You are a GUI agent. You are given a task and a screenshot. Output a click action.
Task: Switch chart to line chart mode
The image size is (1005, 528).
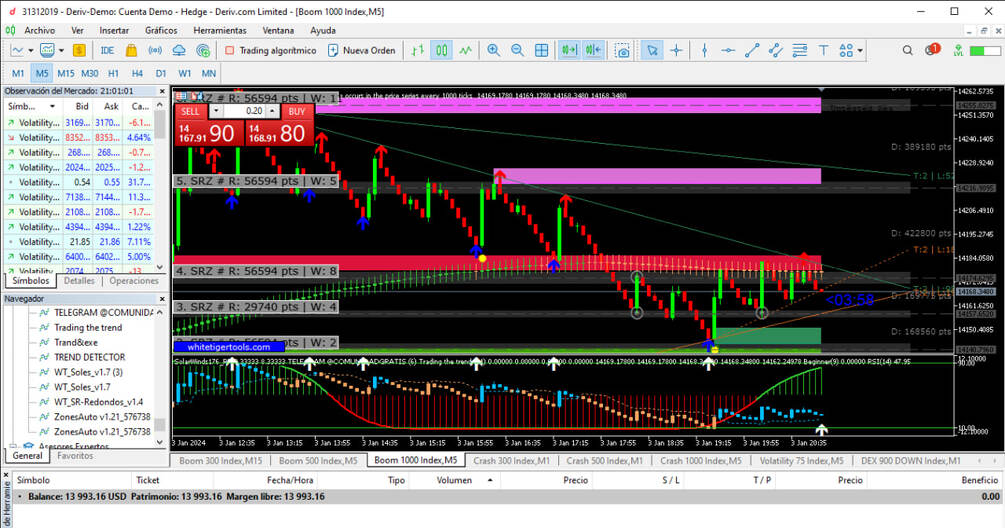click(465, 50)
